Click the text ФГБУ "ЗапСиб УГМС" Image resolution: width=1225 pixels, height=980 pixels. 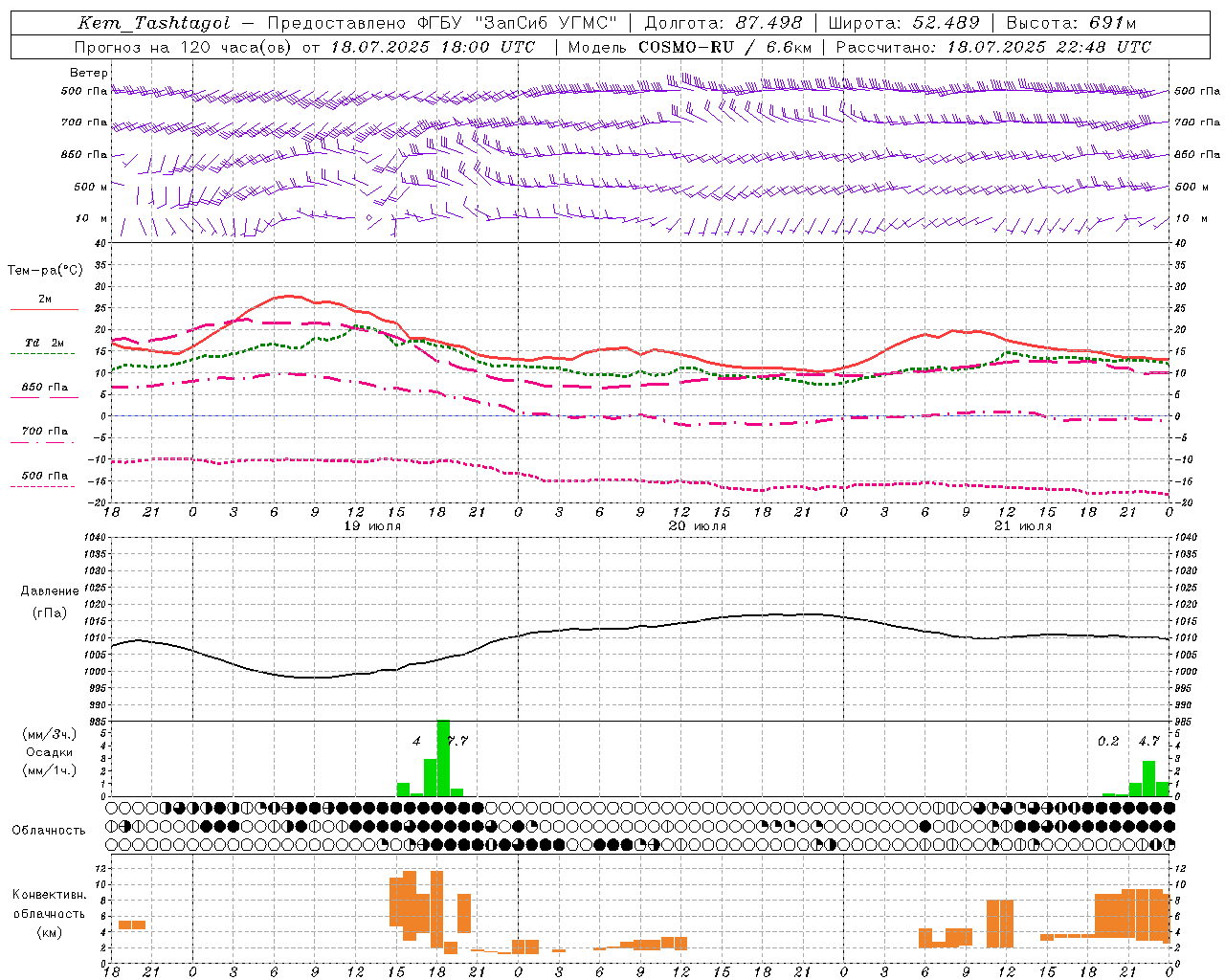[518, 23]
